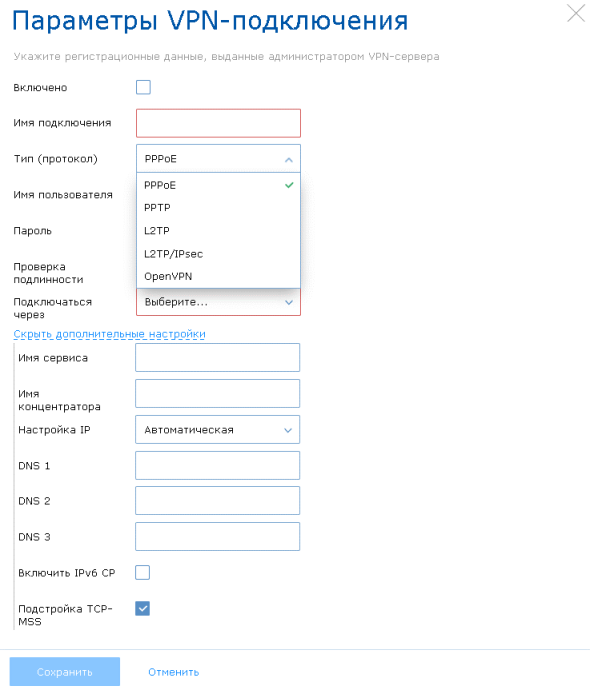
Task: Tick the 'Включить IPv6 CP' checkbox
Action: pos(143,573)
